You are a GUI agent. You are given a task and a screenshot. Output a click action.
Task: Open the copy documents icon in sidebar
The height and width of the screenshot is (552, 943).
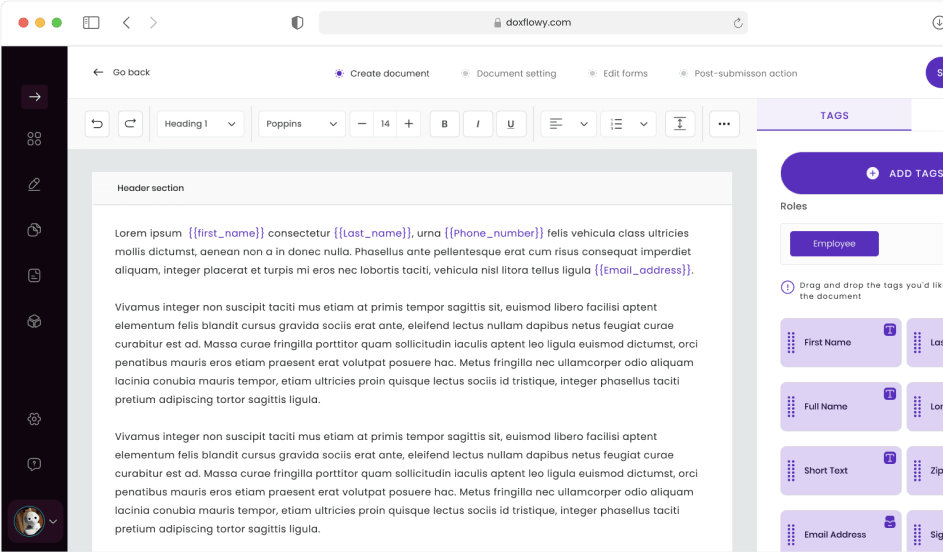tap(34, 230)
